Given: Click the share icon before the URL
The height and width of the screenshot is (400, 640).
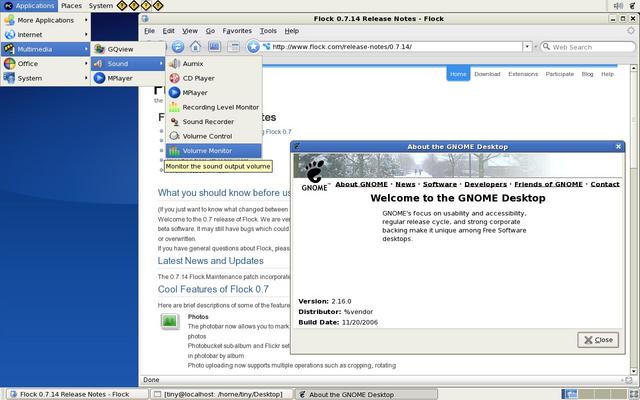Looking at the screenshot, I should pos(267,47).
